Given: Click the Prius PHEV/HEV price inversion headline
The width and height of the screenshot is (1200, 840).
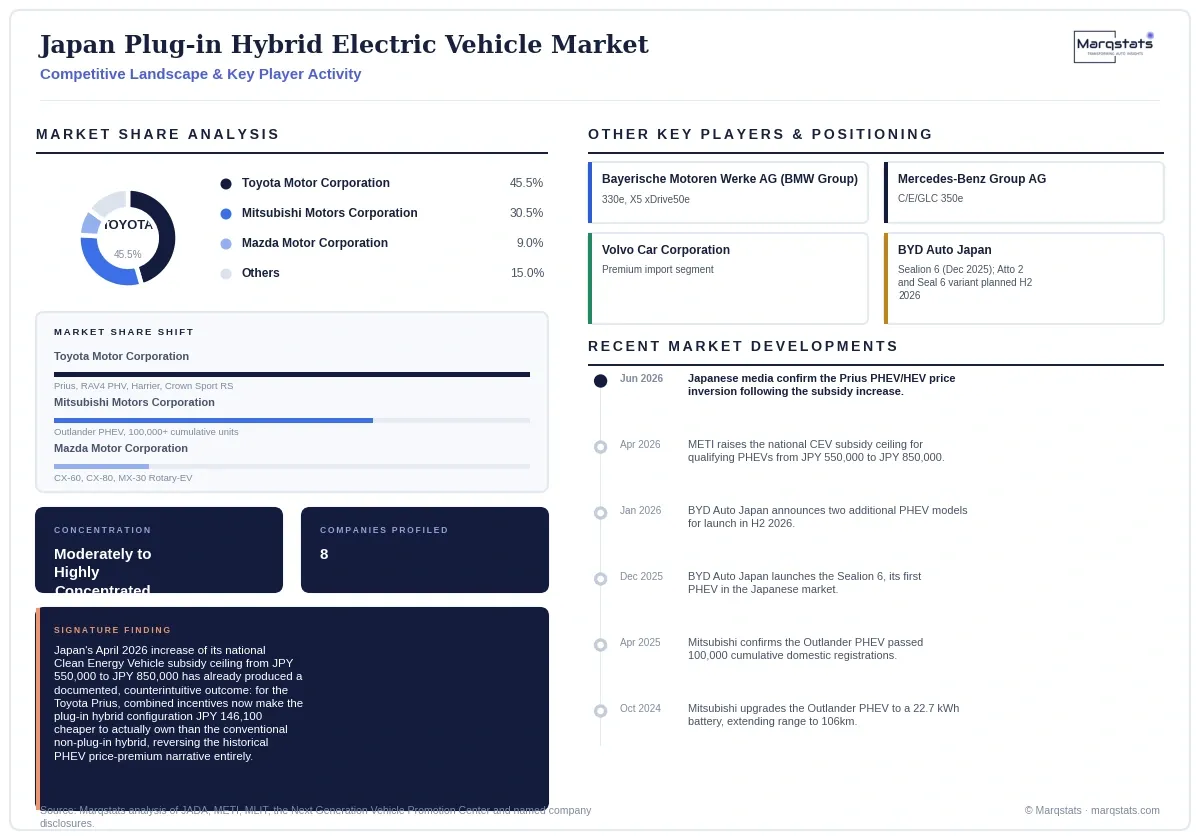Looking at the screenshot, I should 821,385.
